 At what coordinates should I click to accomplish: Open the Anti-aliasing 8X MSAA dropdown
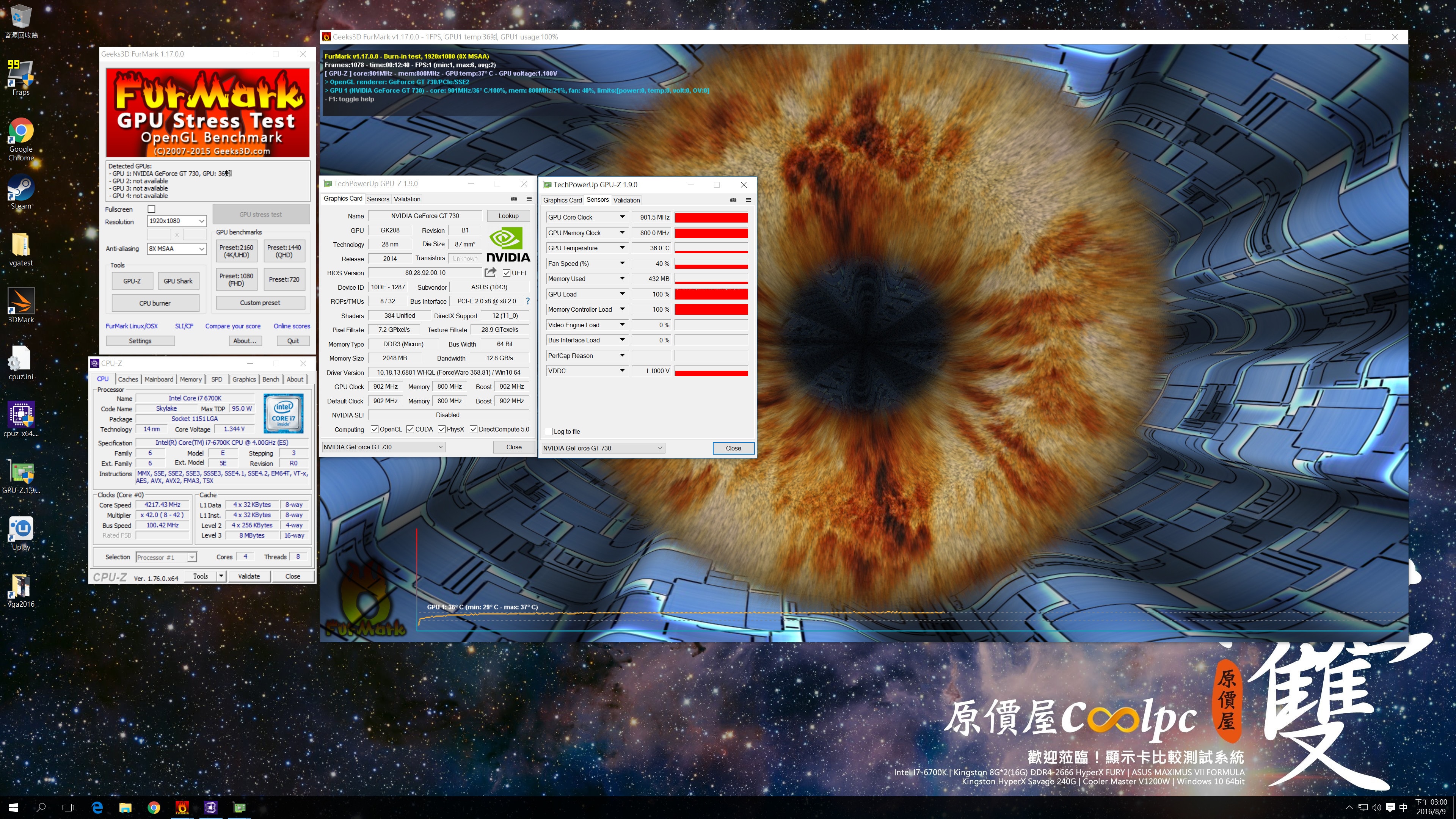point(176,249)
